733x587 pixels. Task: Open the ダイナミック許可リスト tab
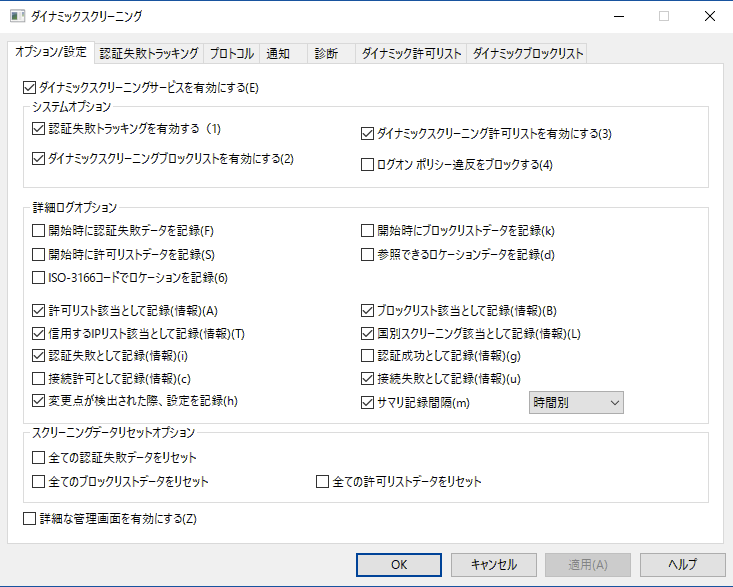(x=411, y=53)
